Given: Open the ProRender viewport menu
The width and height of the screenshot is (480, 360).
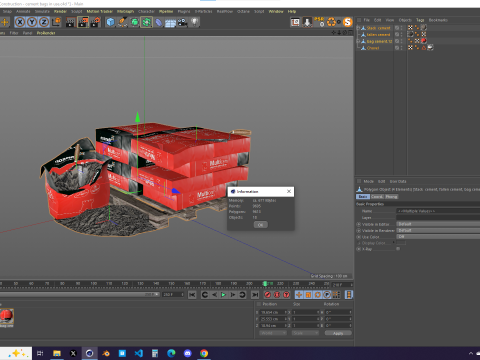Looking at the screenshot, I should tap(46, 33).
